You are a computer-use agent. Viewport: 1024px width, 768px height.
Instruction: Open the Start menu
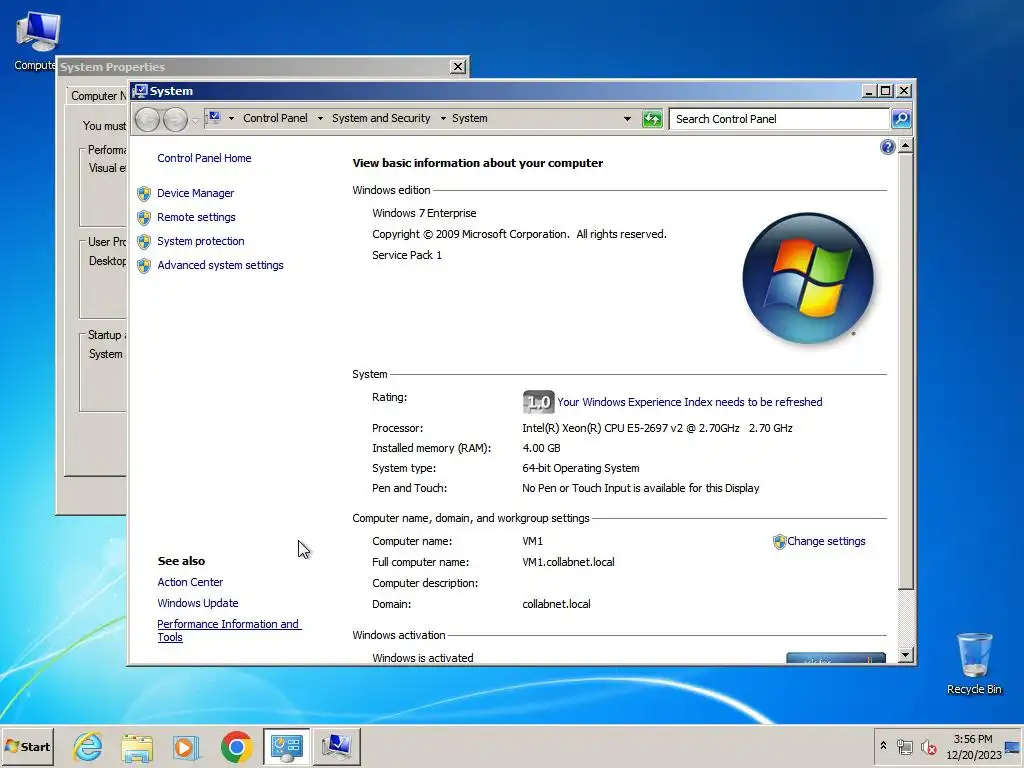click(x=27, y=746)
